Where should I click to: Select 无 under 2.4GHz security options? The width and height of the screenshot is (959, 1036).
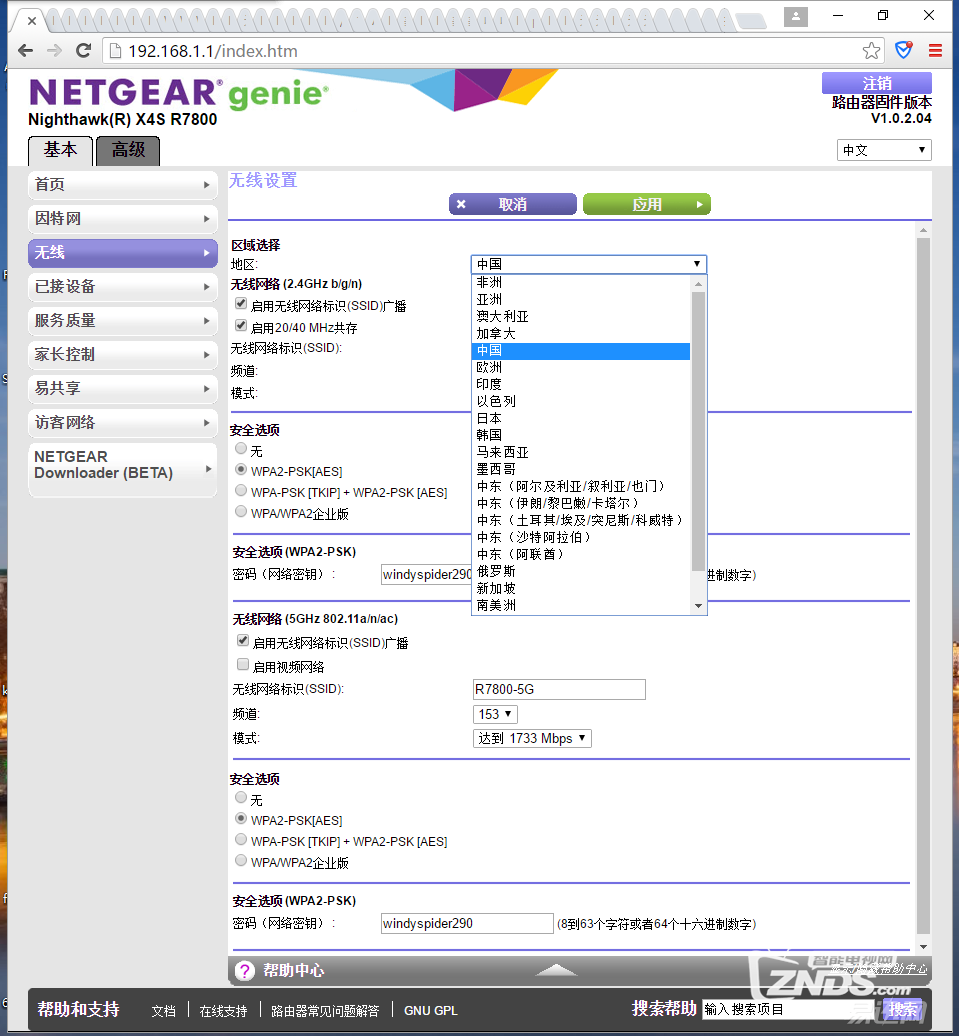(x=241, y=449)
